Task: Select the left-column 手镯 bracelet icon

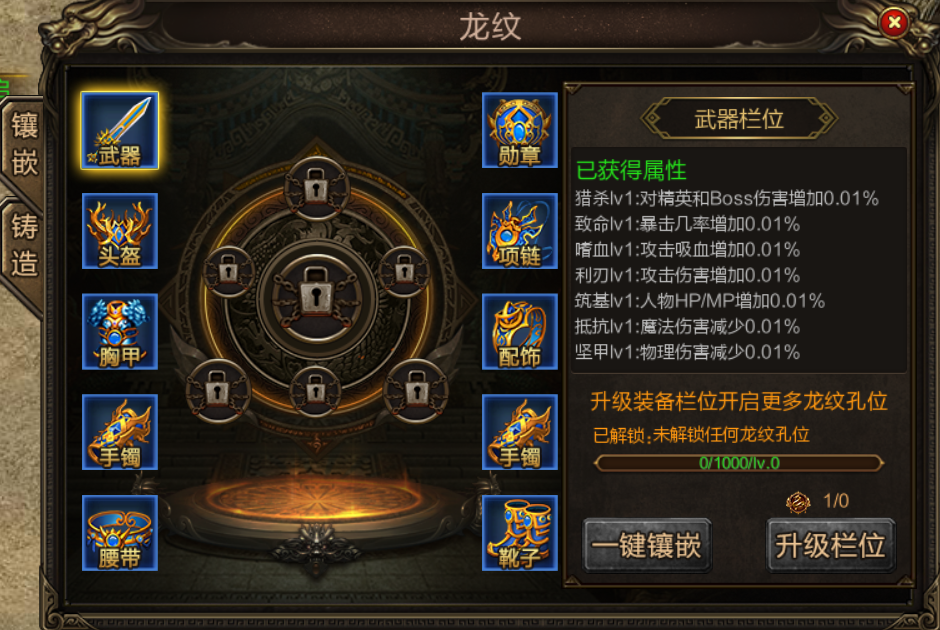Action: pyautogui.click(x=120, y=432)
